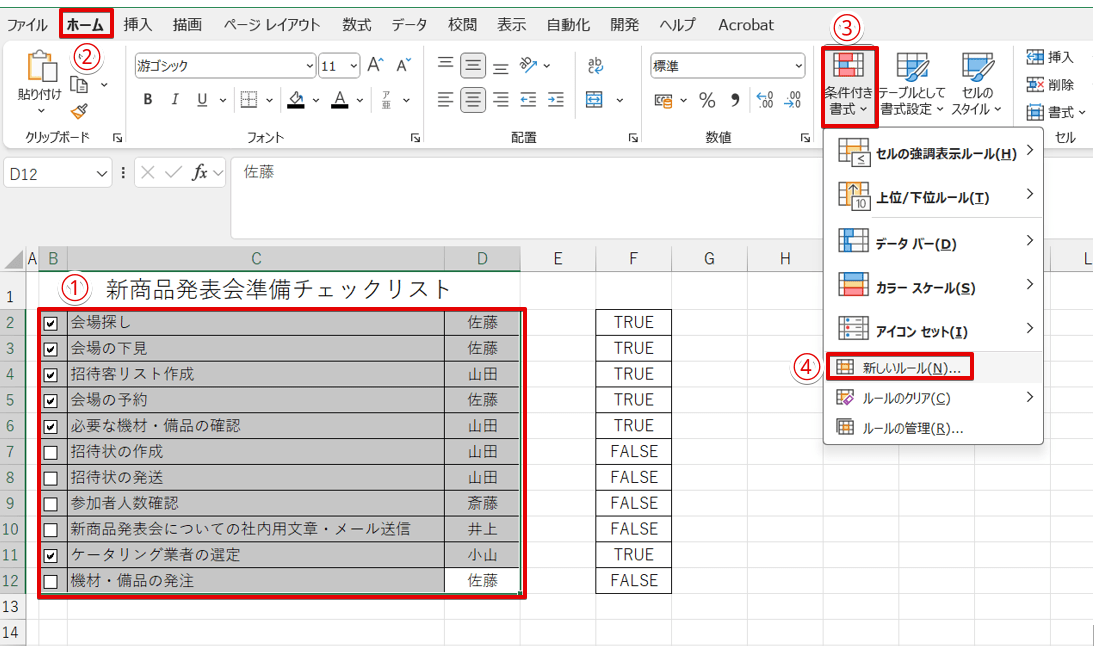Toggle Bold formatting
The height and width of the screenshot is (646, 1107).
click(x=148, y=100)
